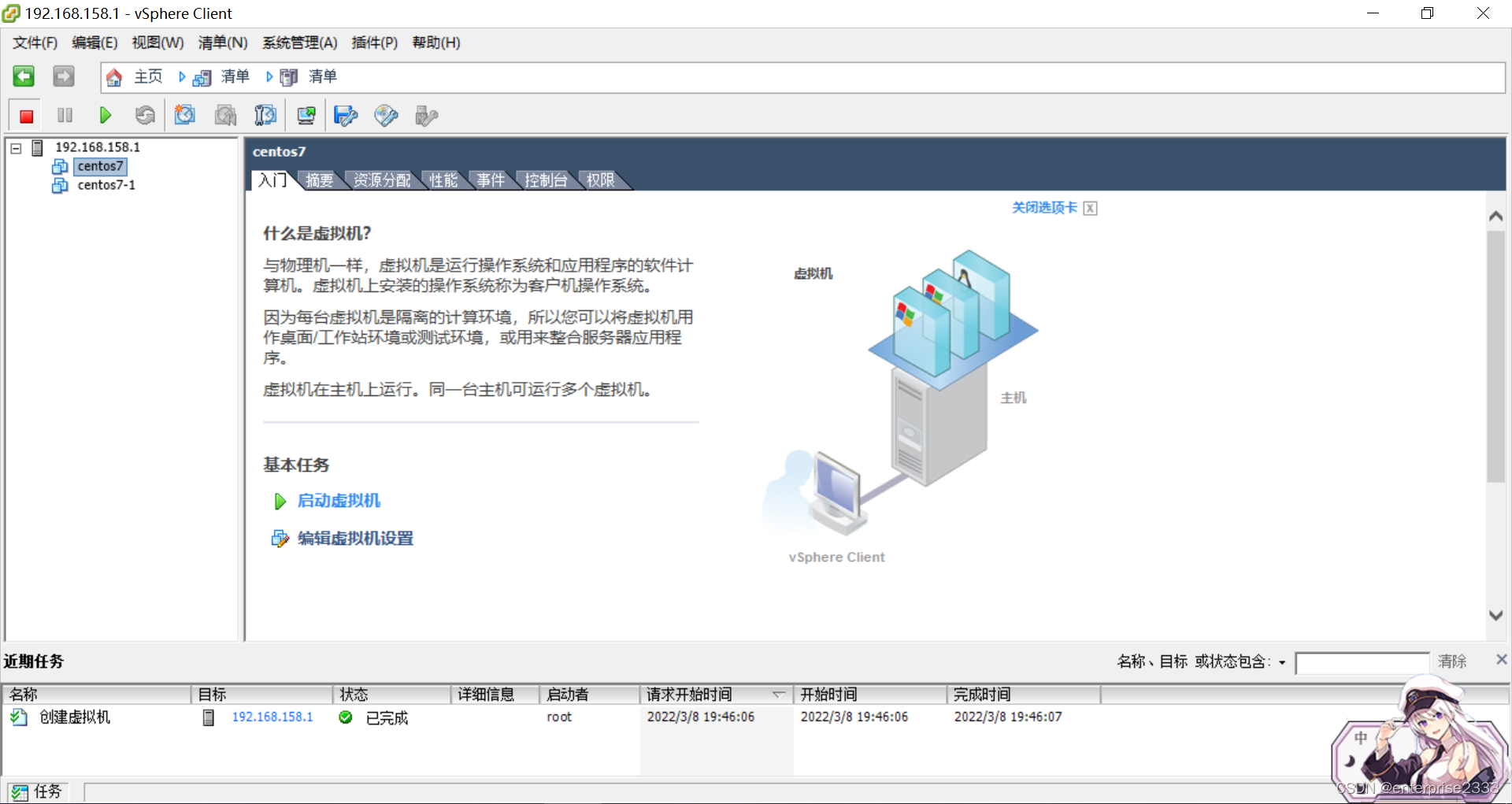Open the 名称、目标 或状态包含 filter dropdown
This screenshot has width=1512, height=804.
click(x=1280, y=662)
